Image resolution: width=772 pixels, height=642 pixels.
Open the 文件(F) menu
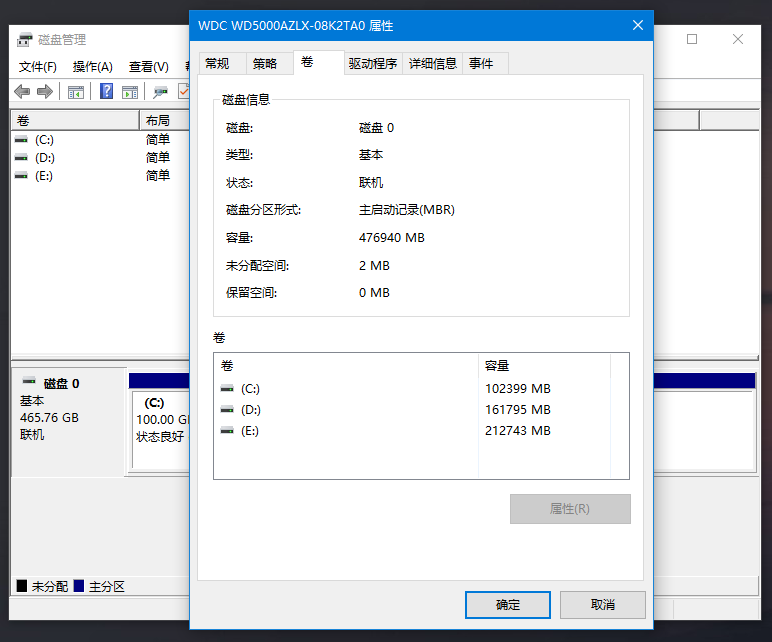(x=38, y=67)
